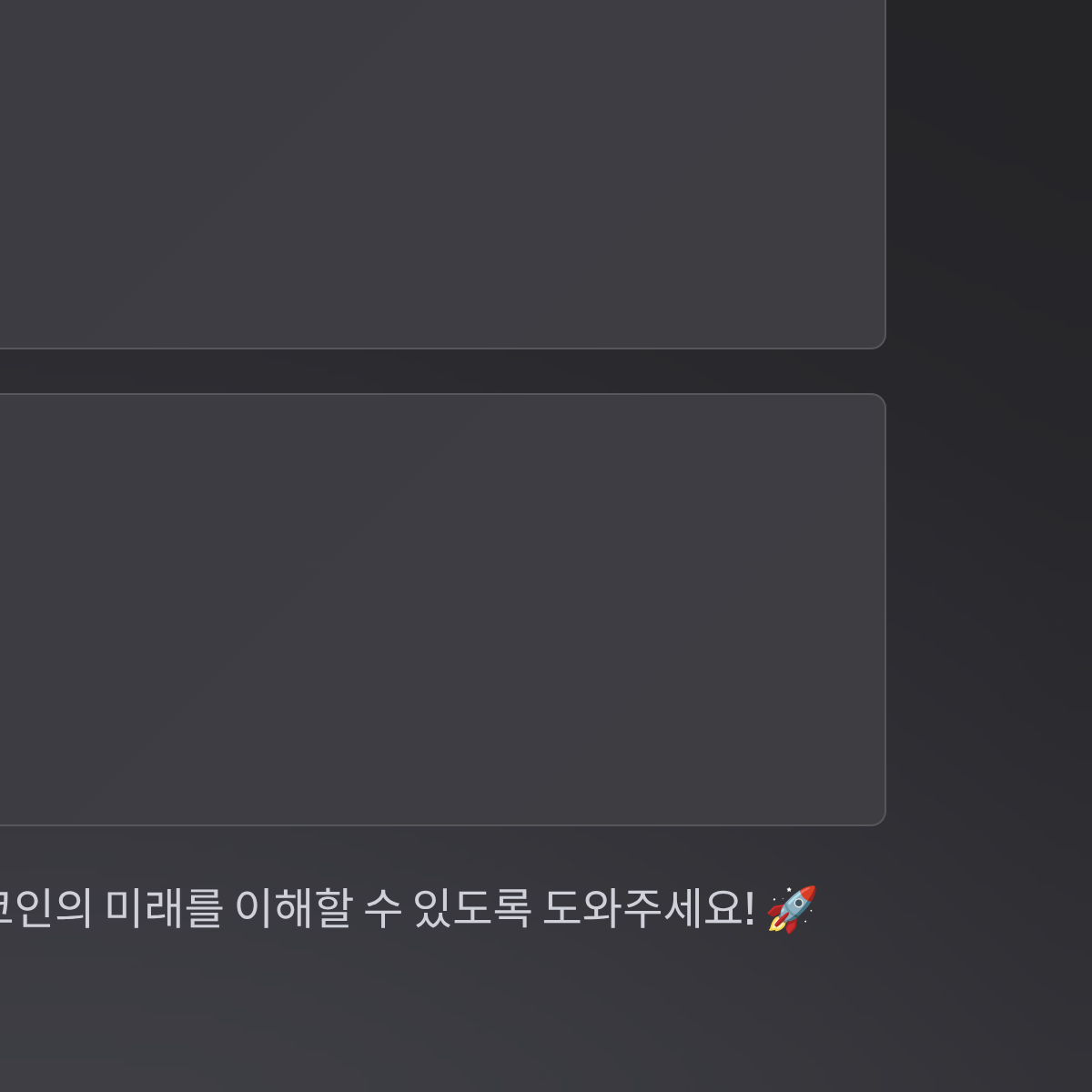Click the word 도와주세요! in the message

click(x=649, y=908)
